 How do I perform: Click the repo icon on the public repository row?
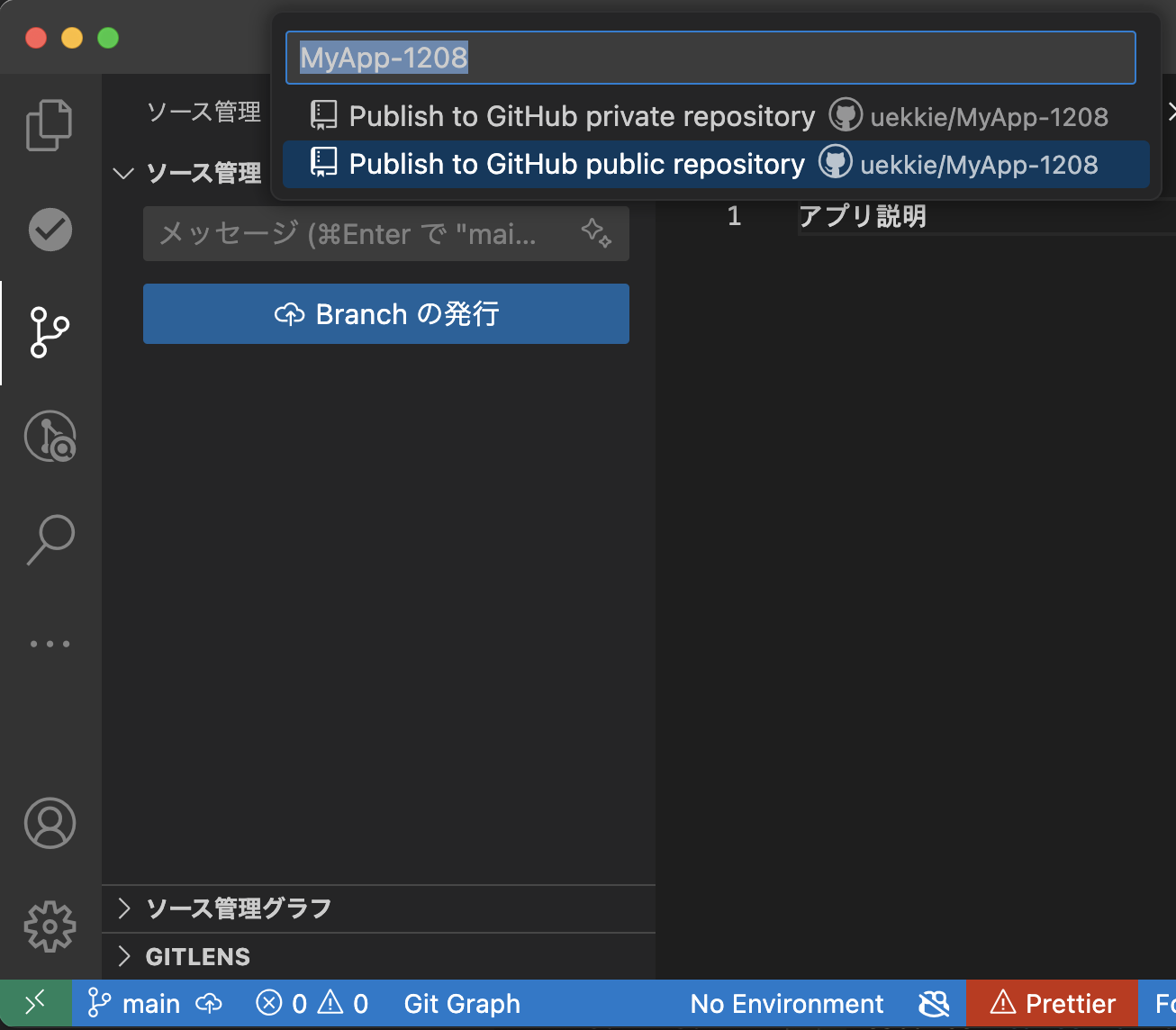pos(324,163)
